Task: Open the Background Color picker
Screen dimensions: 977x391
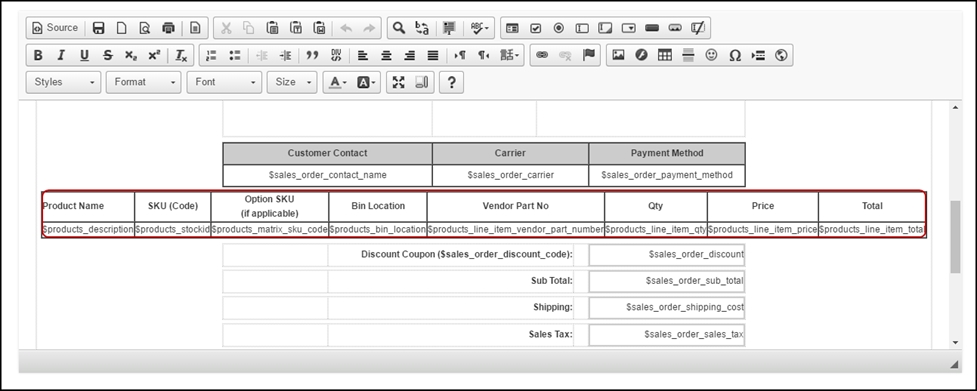Action: tap(366, 82)
